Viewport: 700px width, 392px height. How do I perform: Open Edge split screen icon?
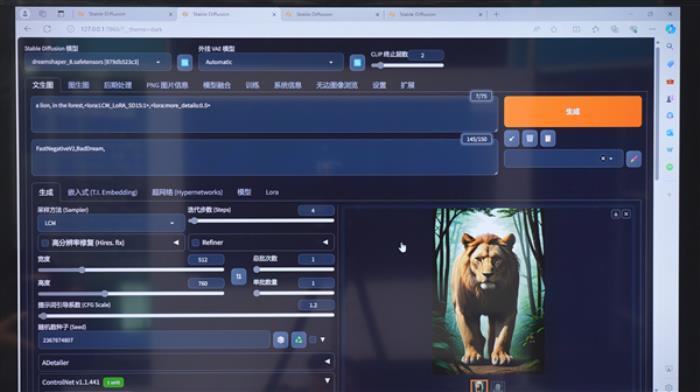point(576,29)
